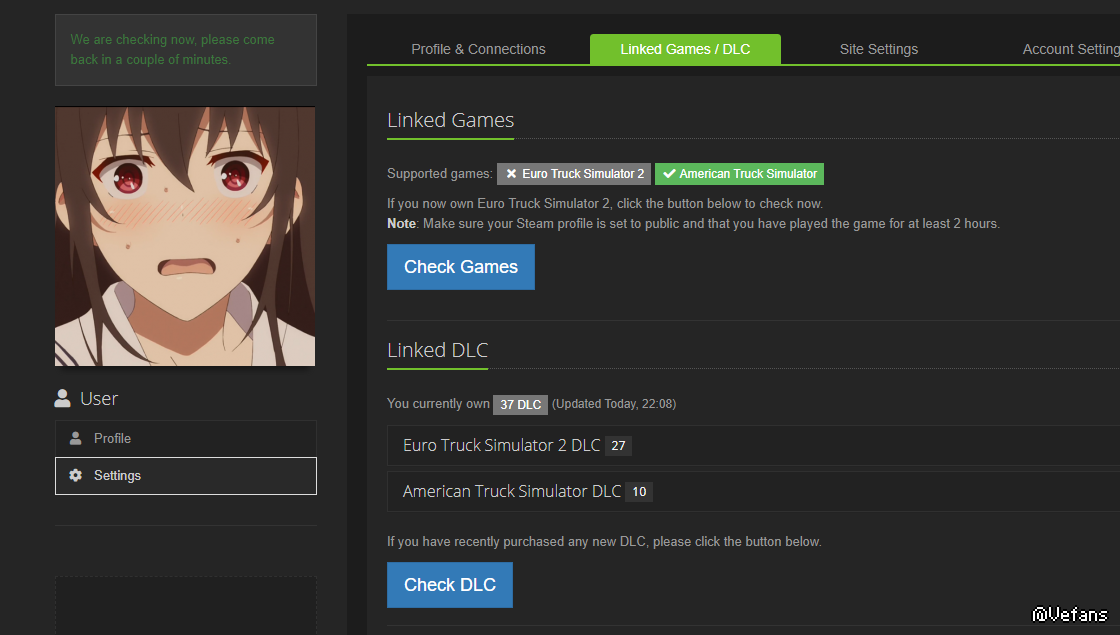Click the 'Supported games:' label
Viewport: 1120px width, 635px height.
pos(439,174)
